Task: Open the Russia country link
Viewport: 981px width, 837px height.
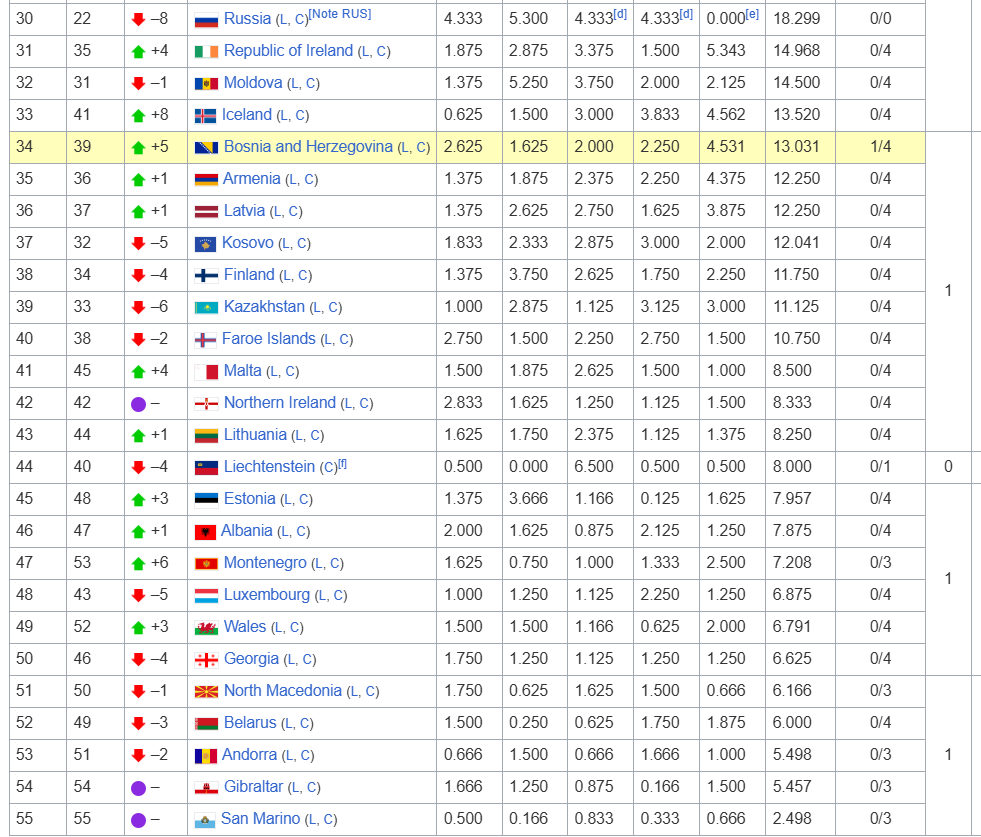Action: point(247,19)
